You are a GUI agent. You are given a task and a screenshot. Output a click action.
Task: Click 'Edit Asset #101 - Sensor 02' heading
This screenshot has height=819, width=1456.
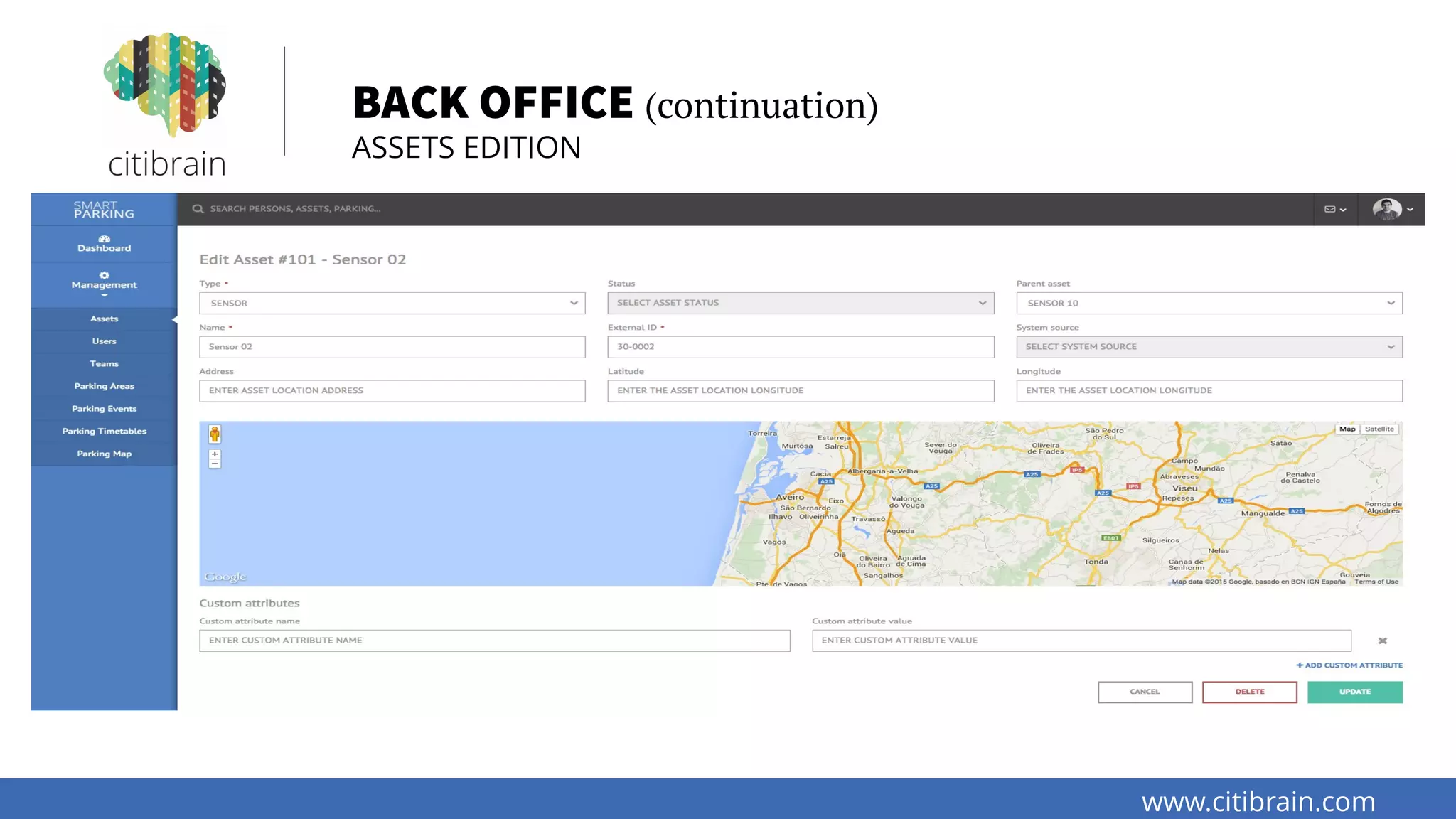(x=303, y=259)
